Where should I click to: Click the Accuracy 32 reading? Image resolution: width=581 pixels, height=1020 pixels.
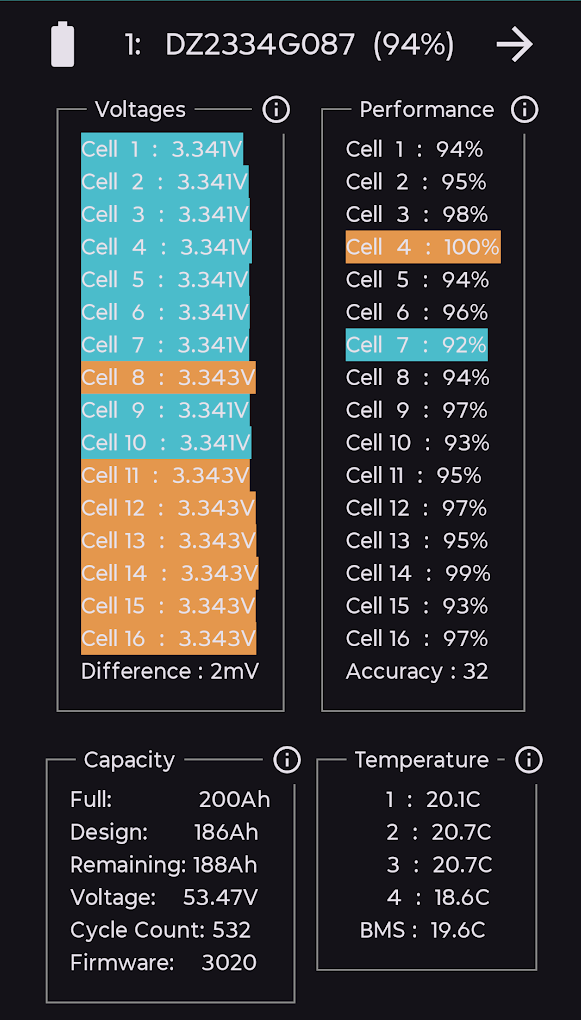click(x=417, y=671)
